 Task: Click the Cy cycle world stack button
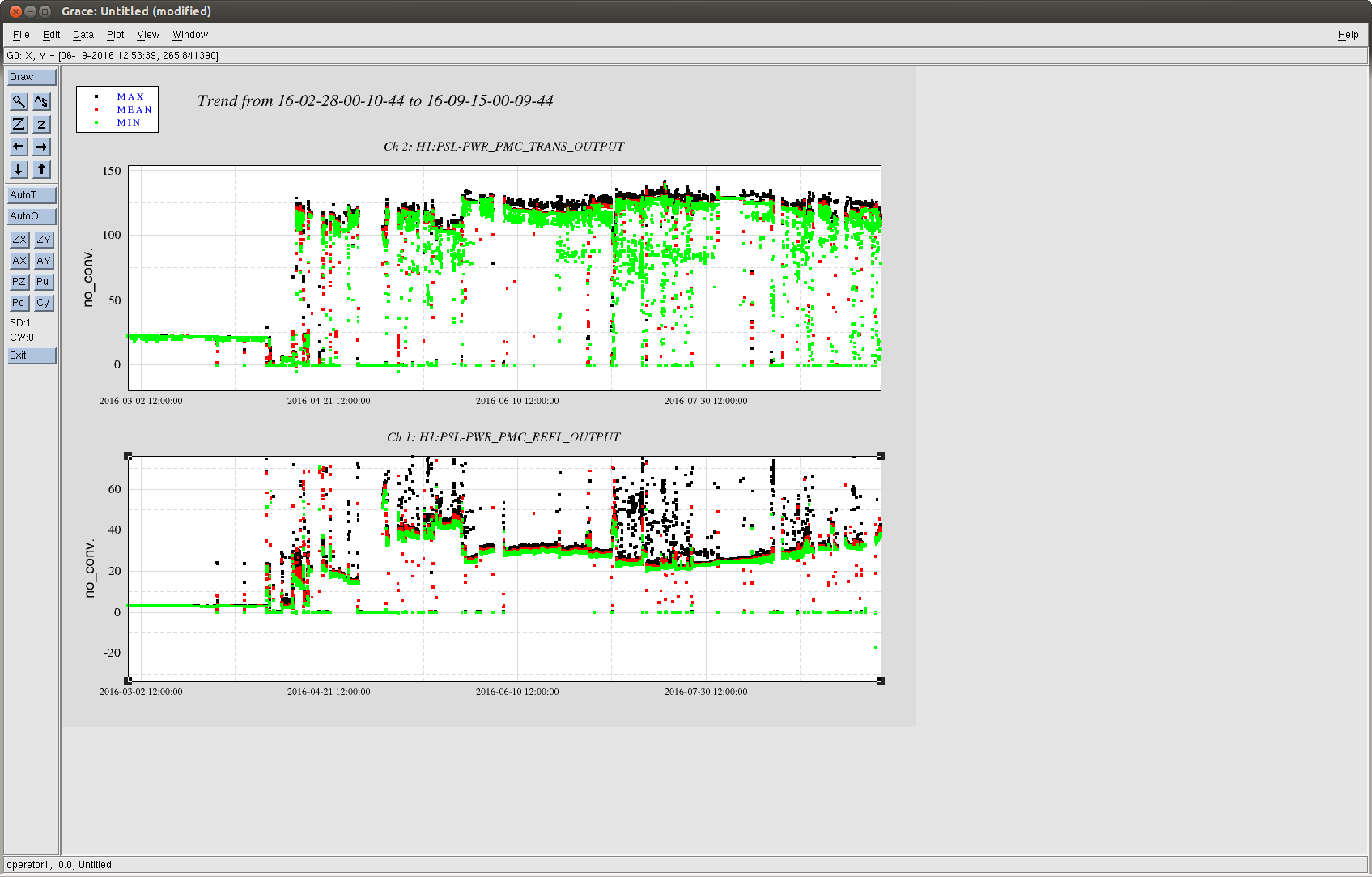(44, 303)
